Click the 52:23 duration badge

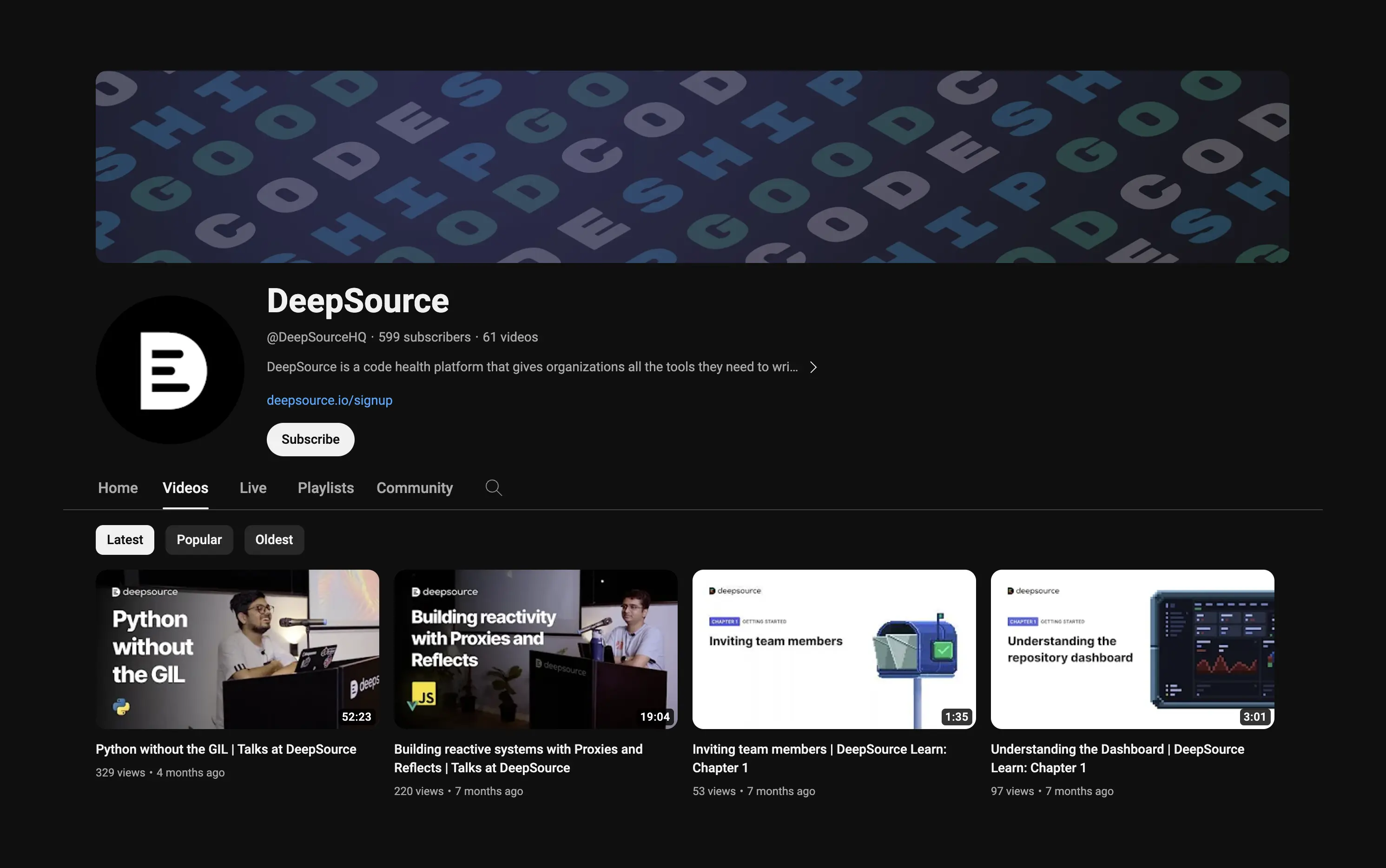pos(356,716)
